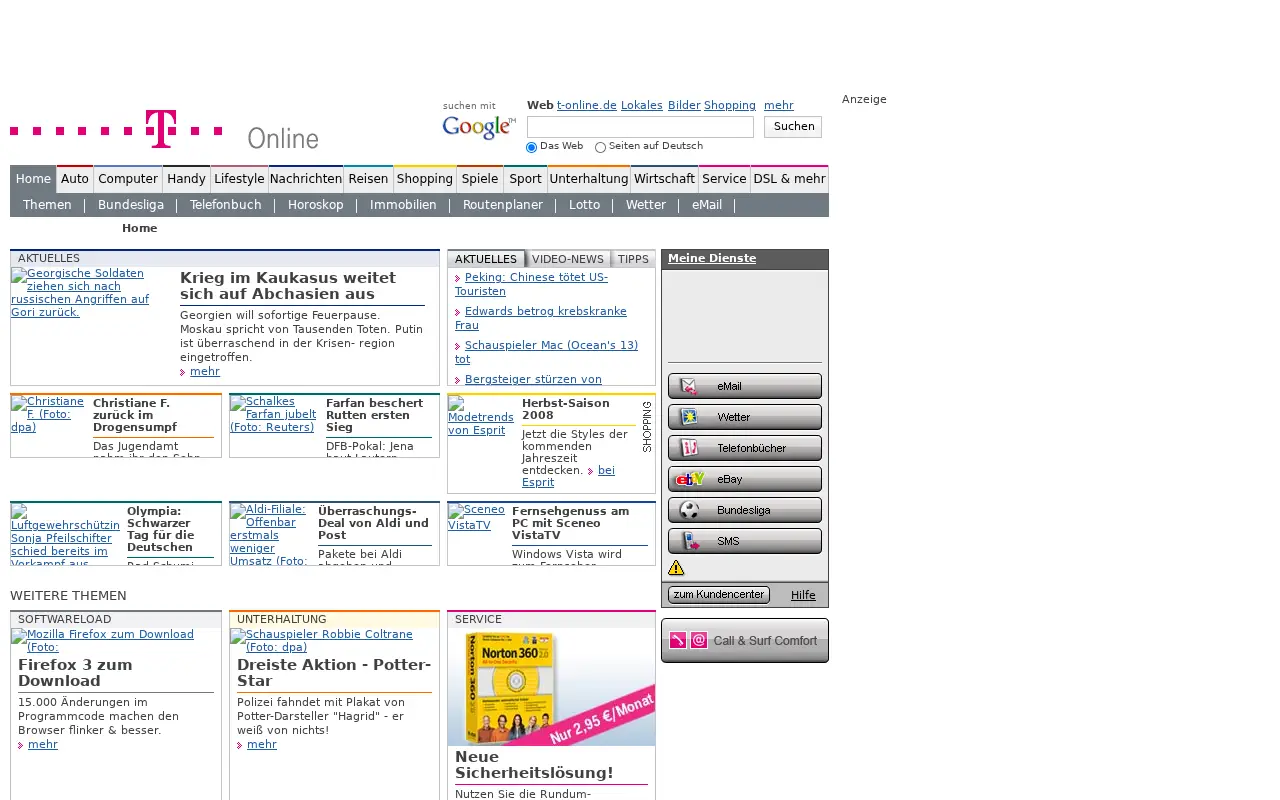This screenshot has width=1280, height=800.
Task: Go to Immobilien in the sub-navigation
Action: 403,205
